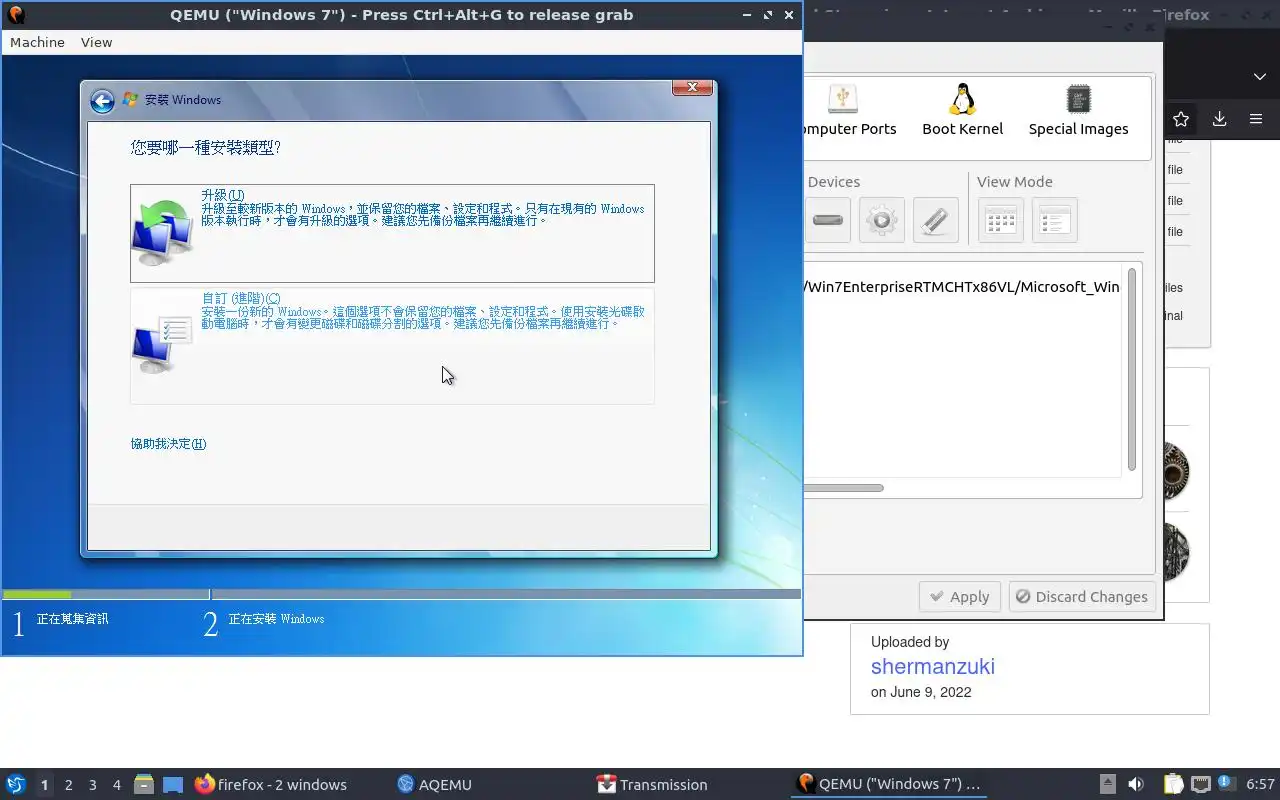Open the help-me-decide link in setup
This screenshot has height=800, width=1280.
[168, 444]
